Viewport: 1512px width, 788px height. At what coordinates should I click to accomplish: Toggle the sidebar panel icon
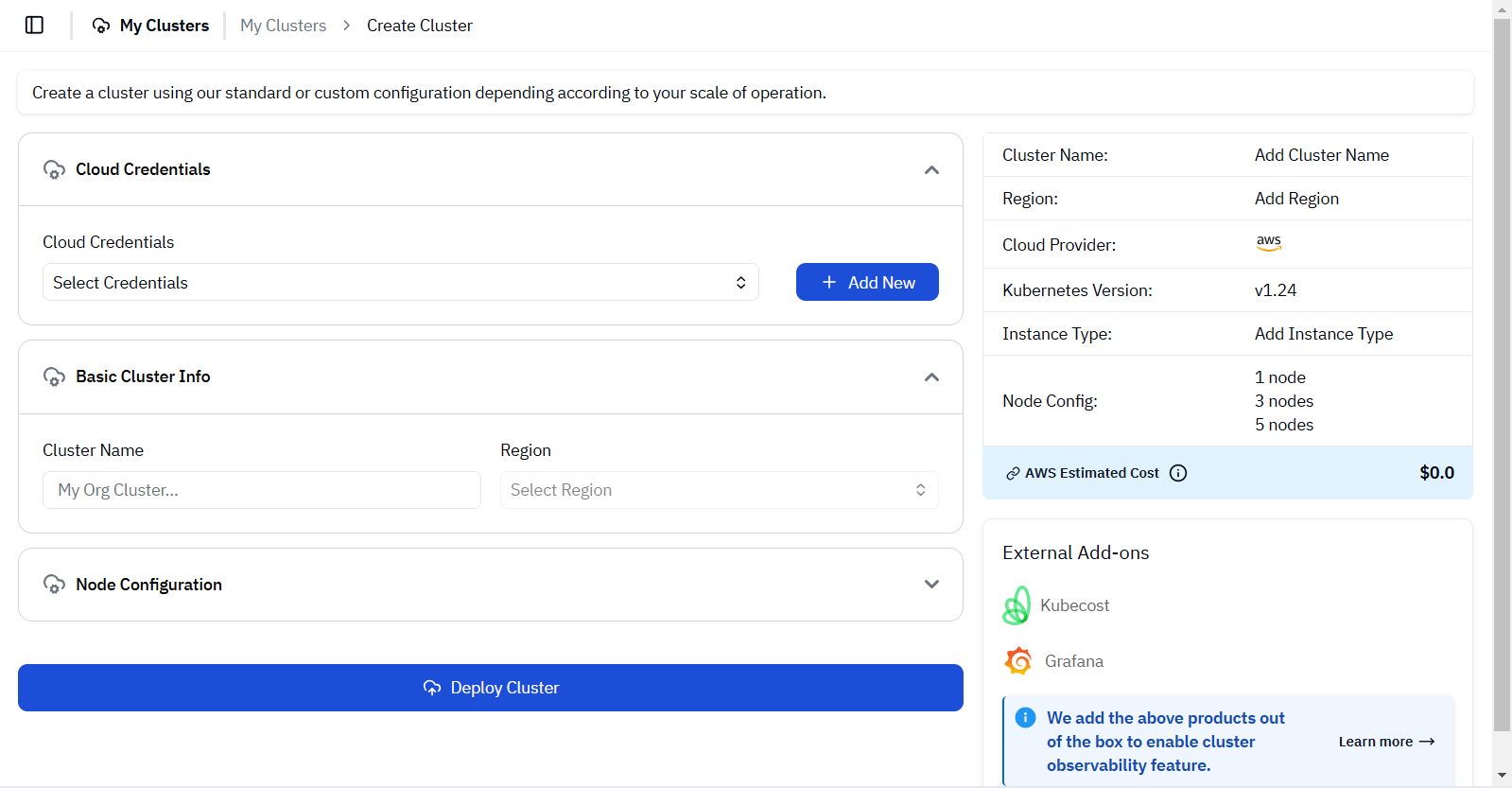34,26
